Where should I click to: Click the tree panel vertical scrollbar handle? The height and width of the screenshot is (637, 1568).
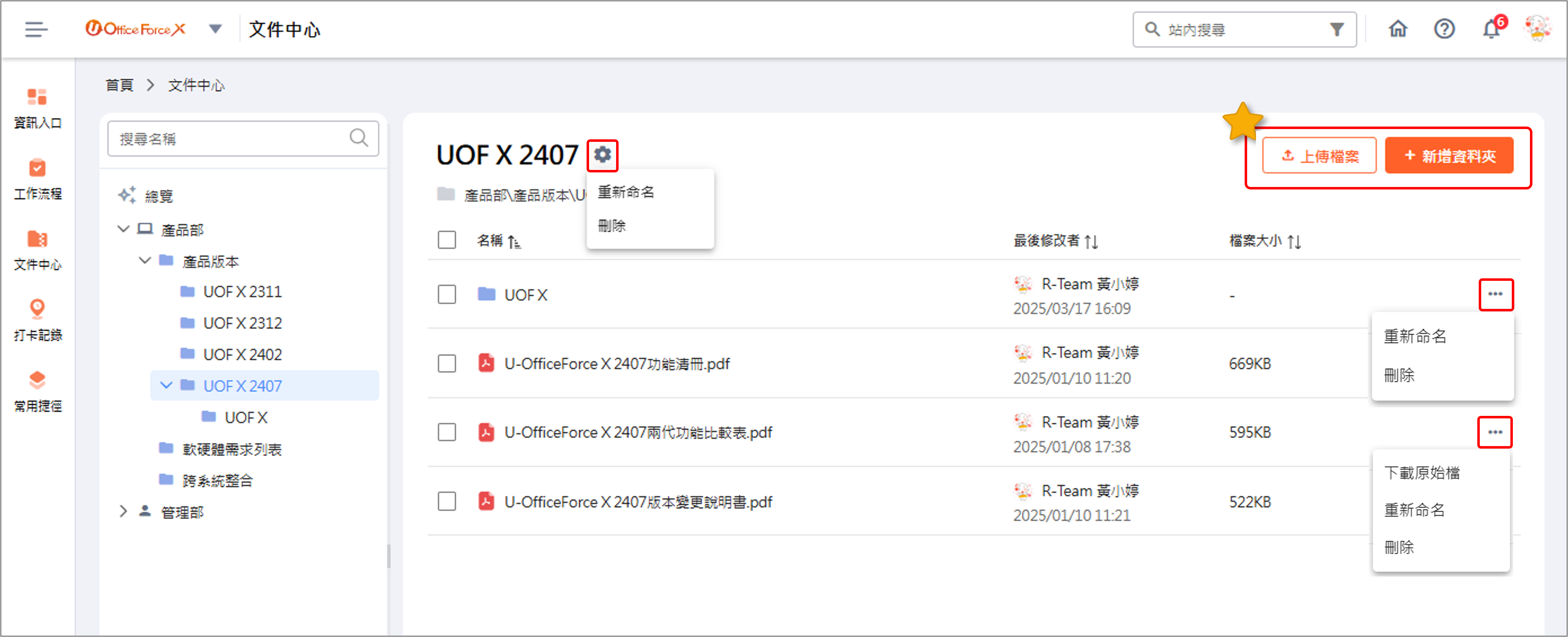pyautogui.click(x=388, y=556)
